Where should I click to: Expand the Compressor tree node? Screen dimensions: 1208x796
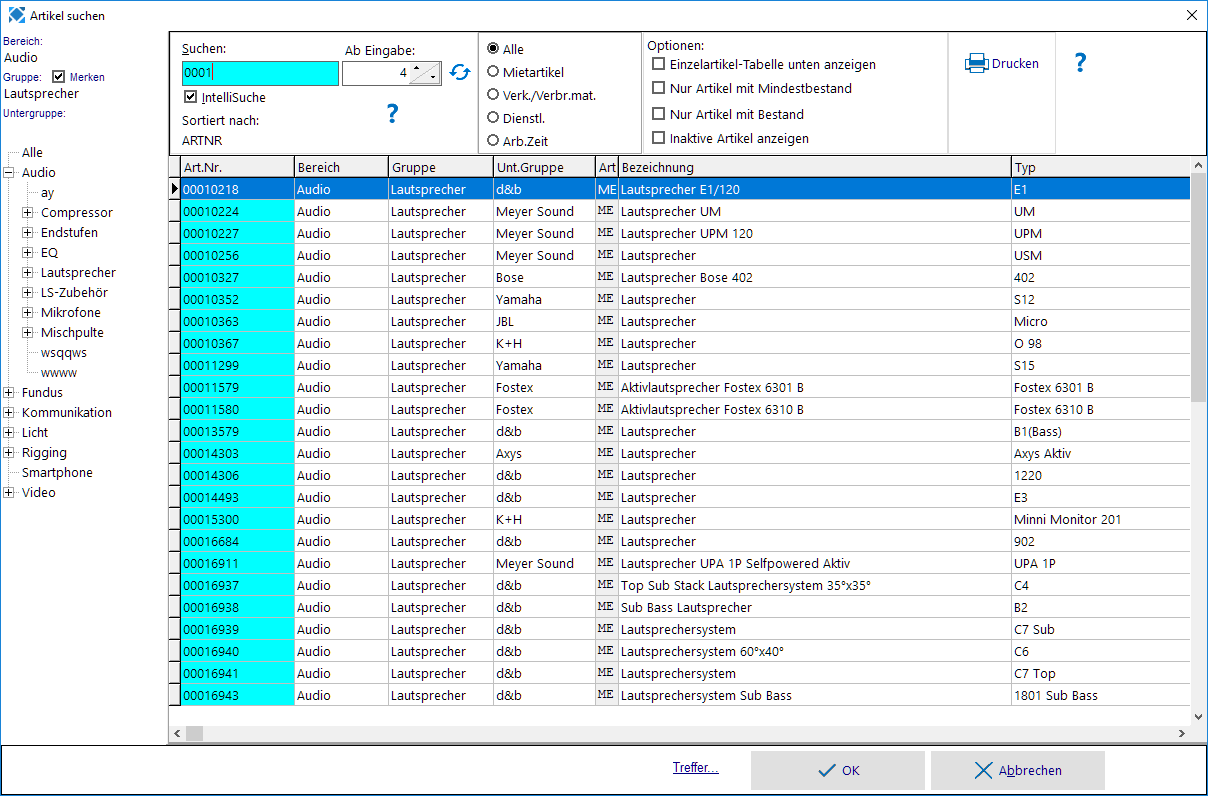pyautogui.click(x=28, y=212)
